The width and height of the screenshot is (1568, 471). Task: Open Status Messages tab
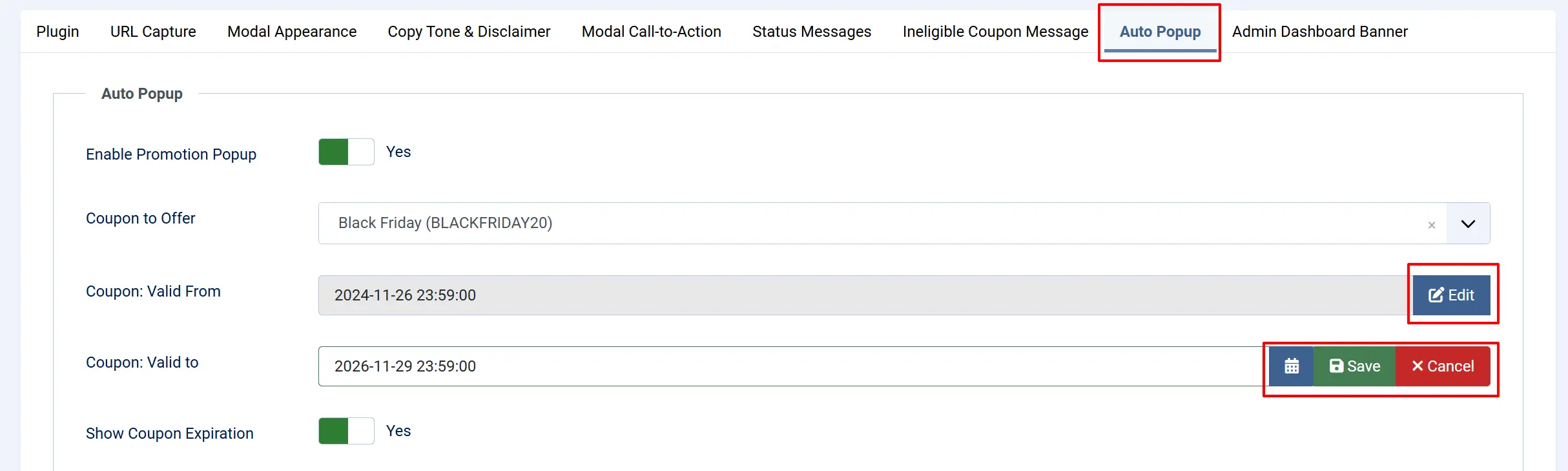(812, 32)
